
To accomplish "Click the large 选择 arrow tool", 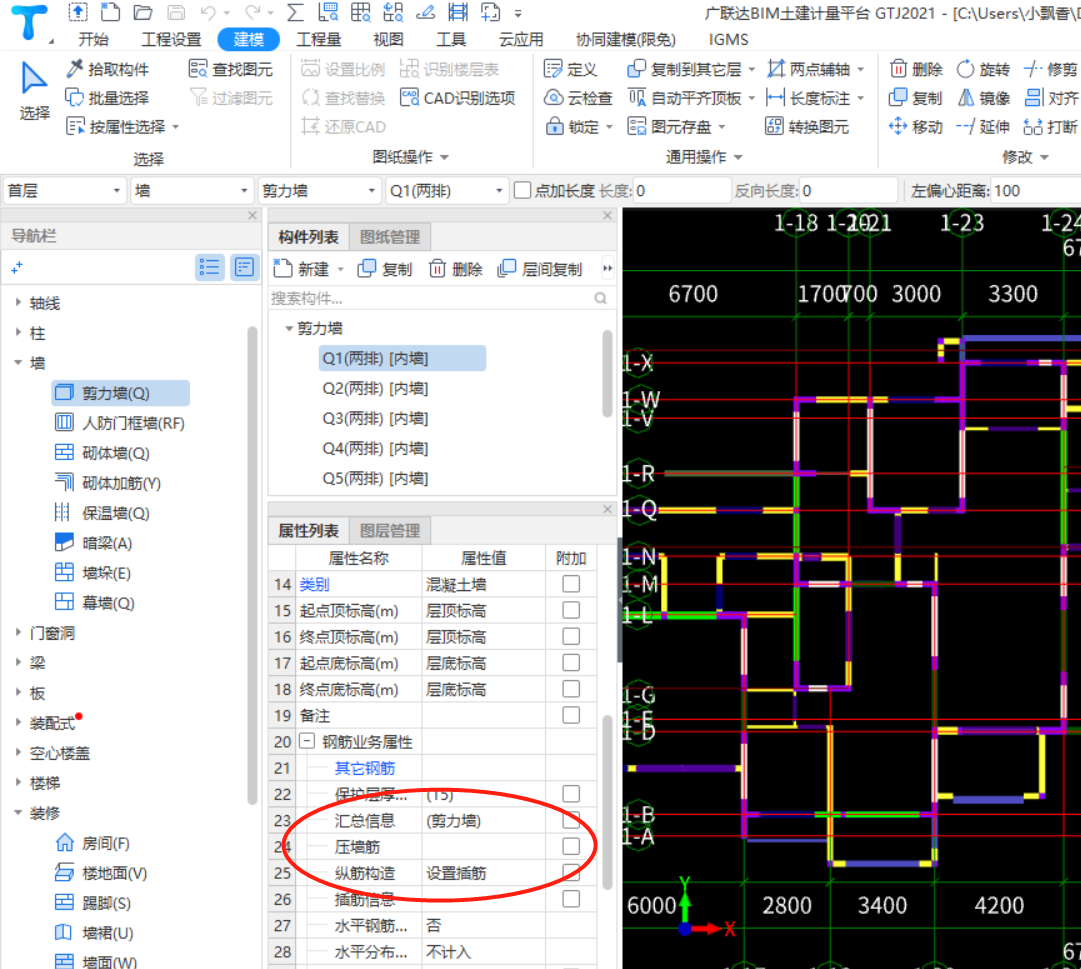I will click(34, 90).
